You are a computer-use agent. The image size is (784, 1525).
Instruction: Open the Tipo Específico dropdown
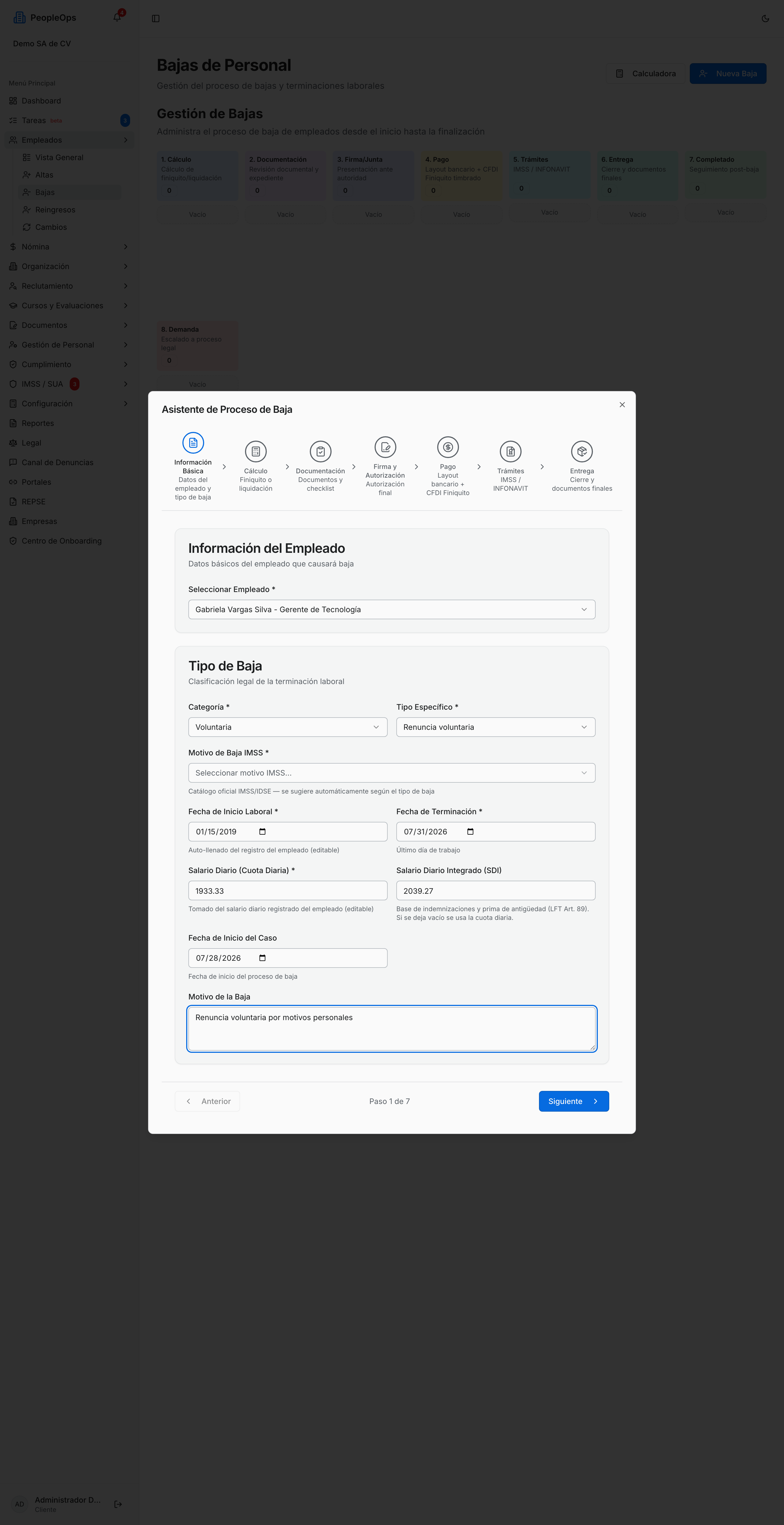tap(496, 727)
